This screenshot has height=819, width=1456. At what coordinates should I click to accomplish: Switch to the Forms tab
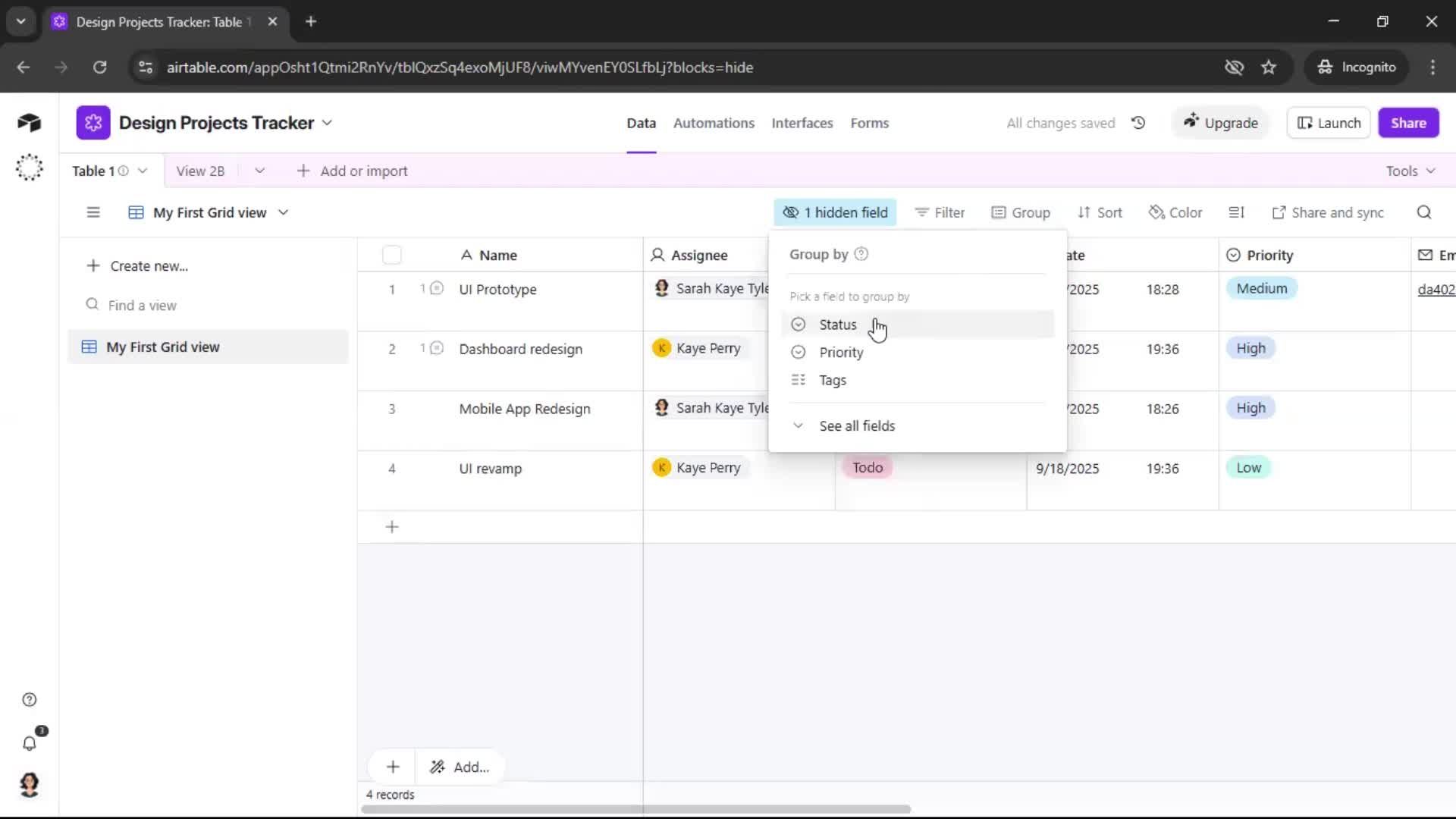coord(869,123)
